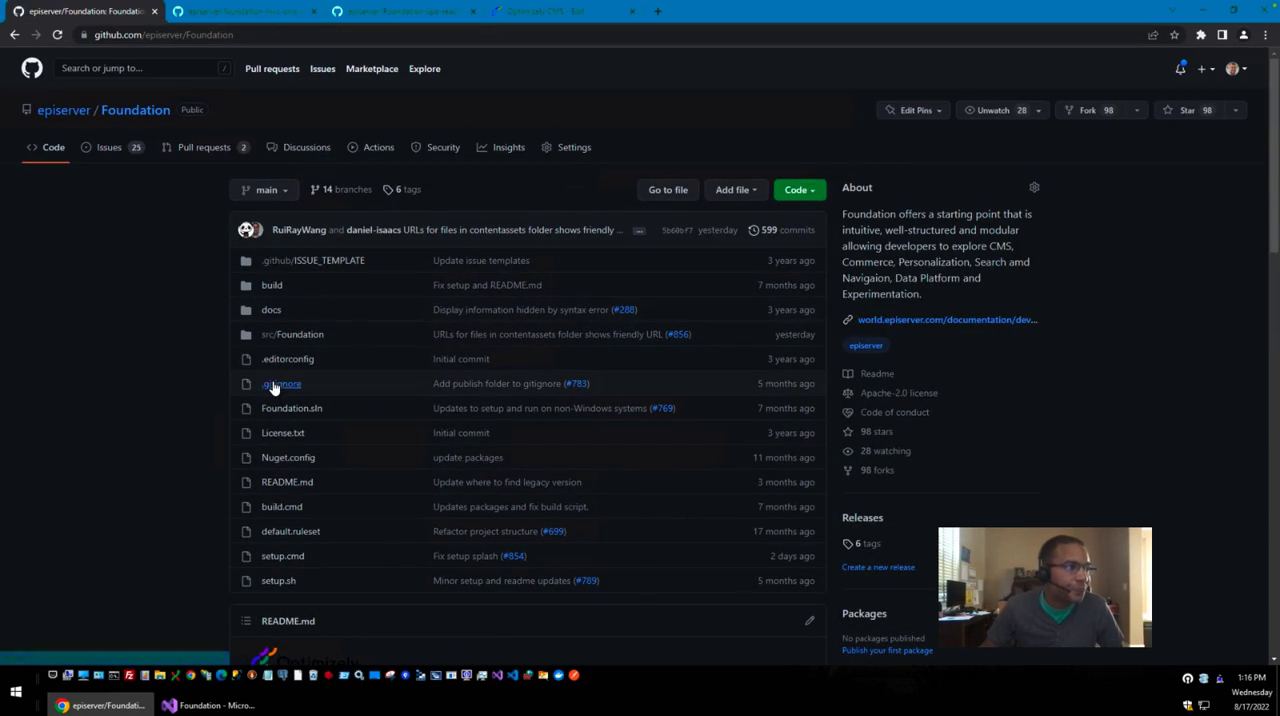The image size is (1280, 716).
Task: Click Create a new release link
Action: tap(878, 567)
